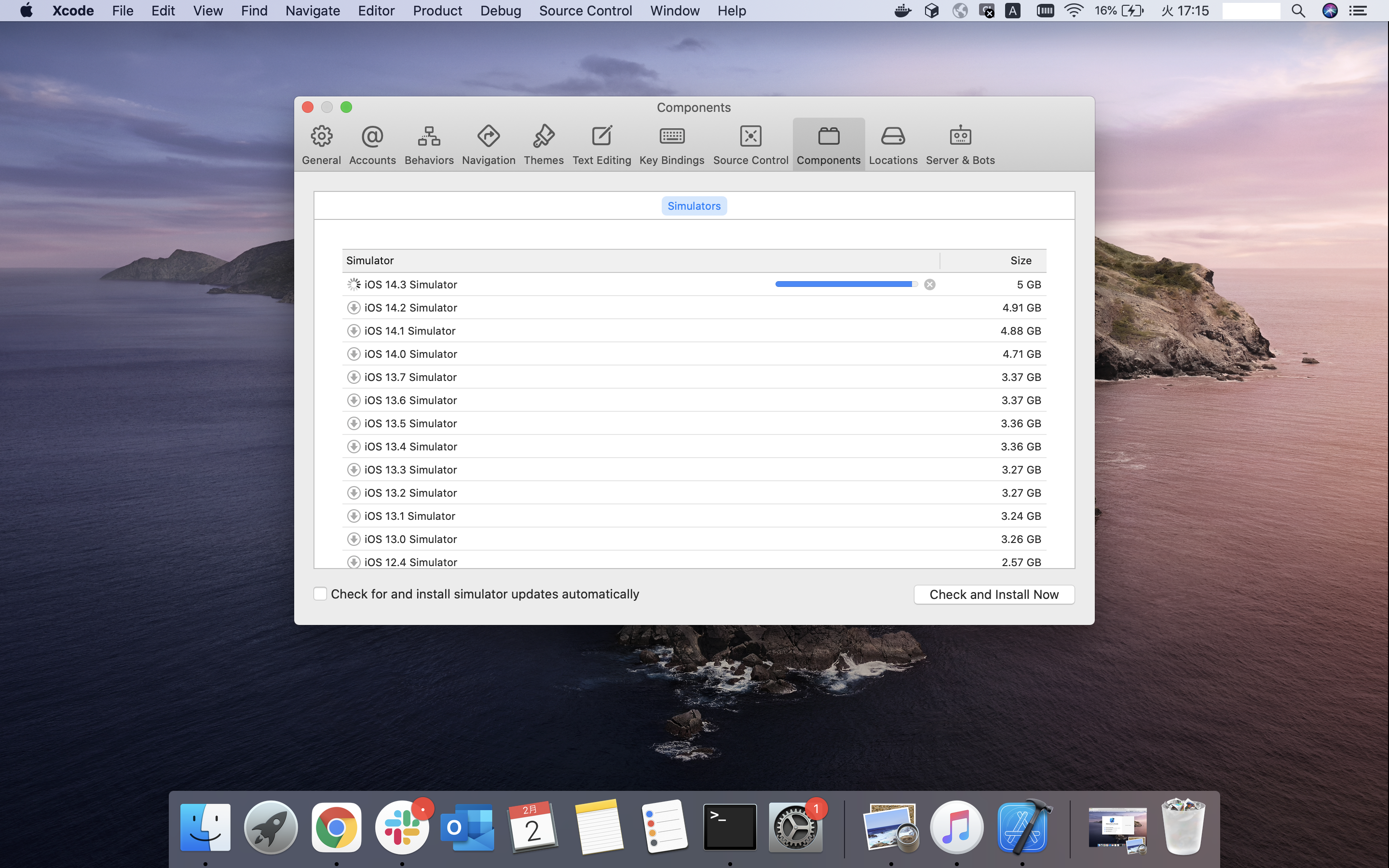Open Docker status menu bar icon
Viewport: 1389px width, 868px height.
(903, 11)
